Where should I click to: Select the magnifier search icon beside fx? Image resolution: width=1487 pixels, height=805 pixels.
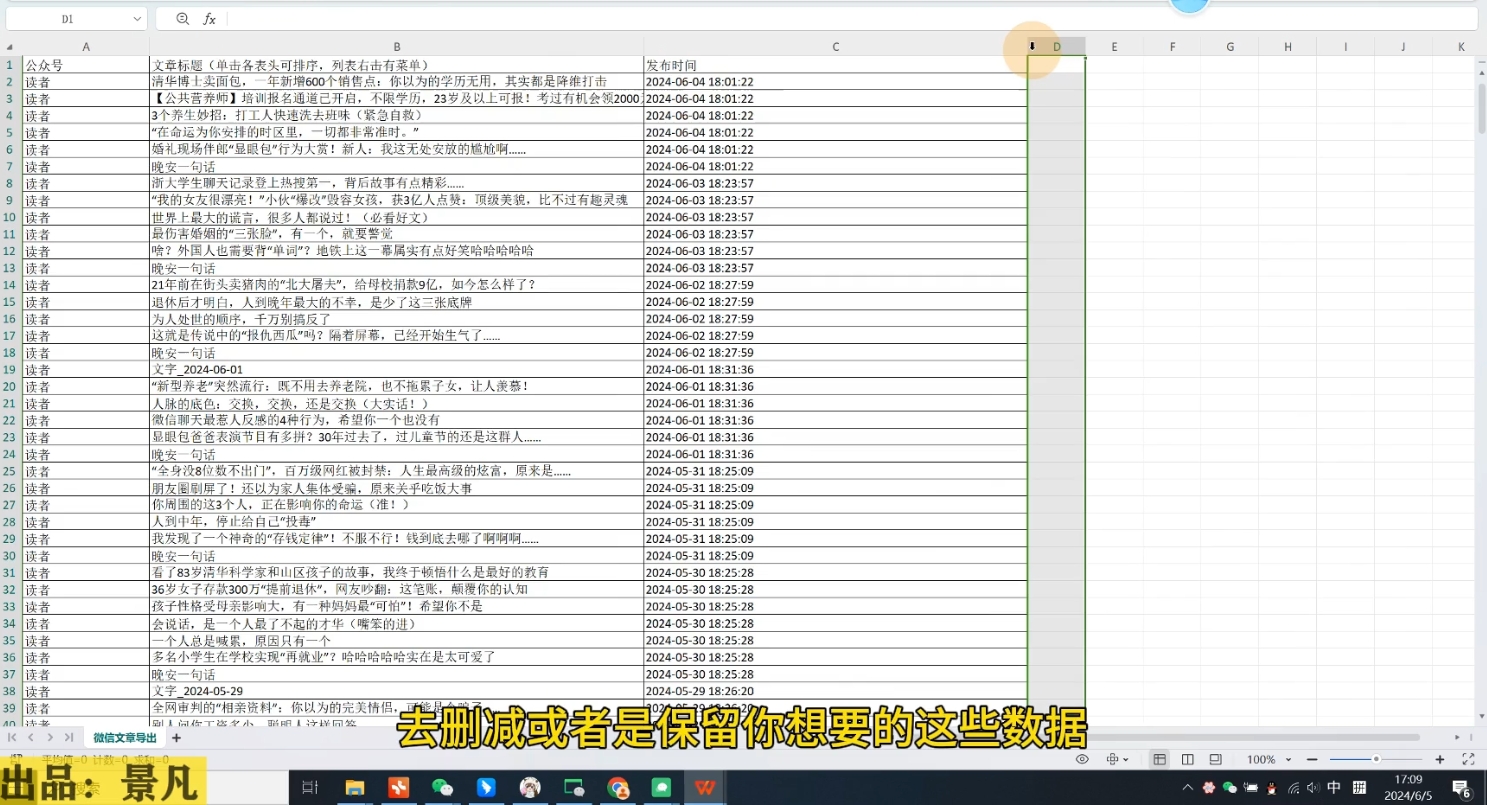[x=181, y=18]
